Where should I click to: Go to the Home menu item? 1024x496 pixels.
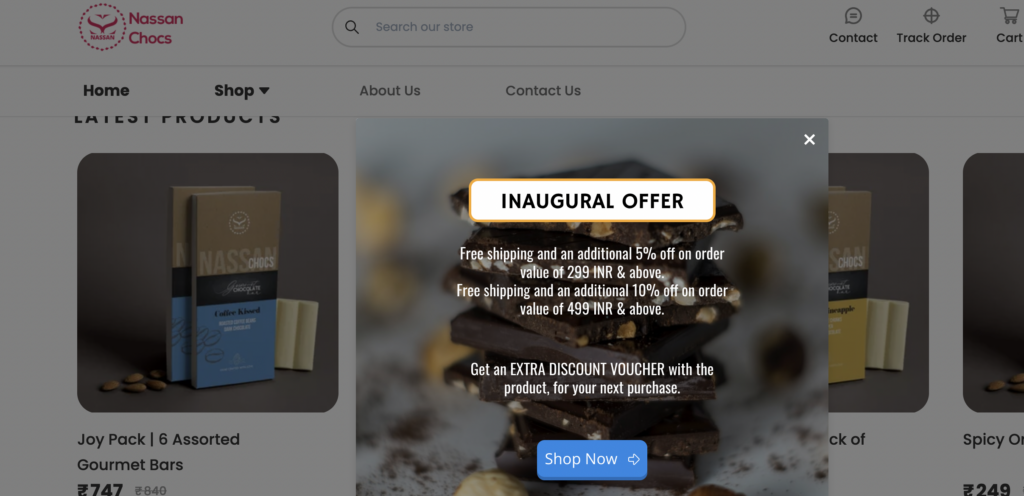(106, 91)
